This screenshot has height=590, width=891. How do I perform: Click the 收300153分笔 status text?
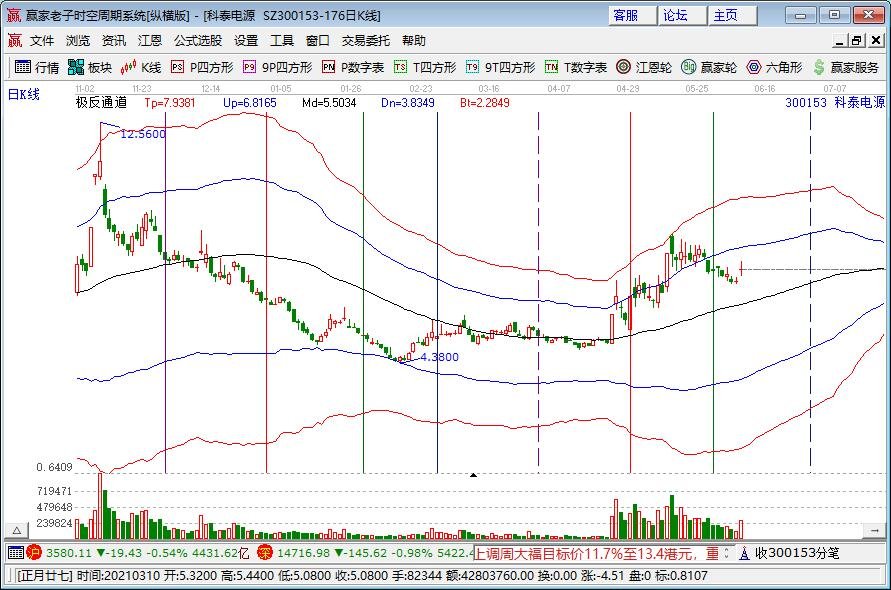pos(797,553)
